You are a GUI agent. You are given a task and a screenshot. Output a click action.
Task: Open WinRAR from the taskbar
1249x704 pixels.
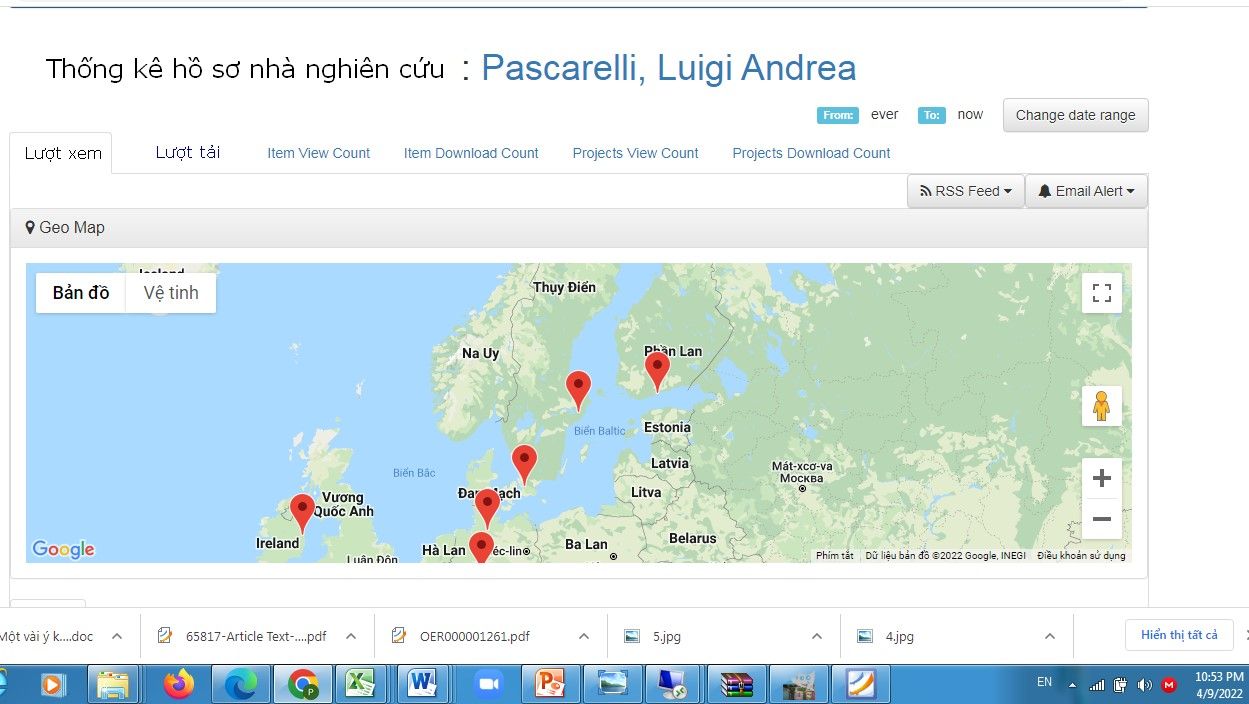tap(736, 684)
